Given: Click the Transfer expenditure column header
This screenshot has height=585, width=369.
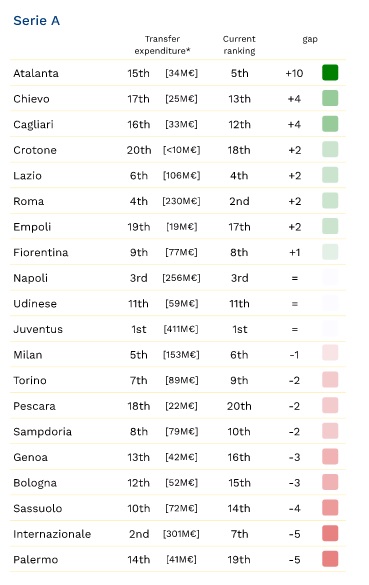Looking at the screenshot, I should [x=162, y=45].
